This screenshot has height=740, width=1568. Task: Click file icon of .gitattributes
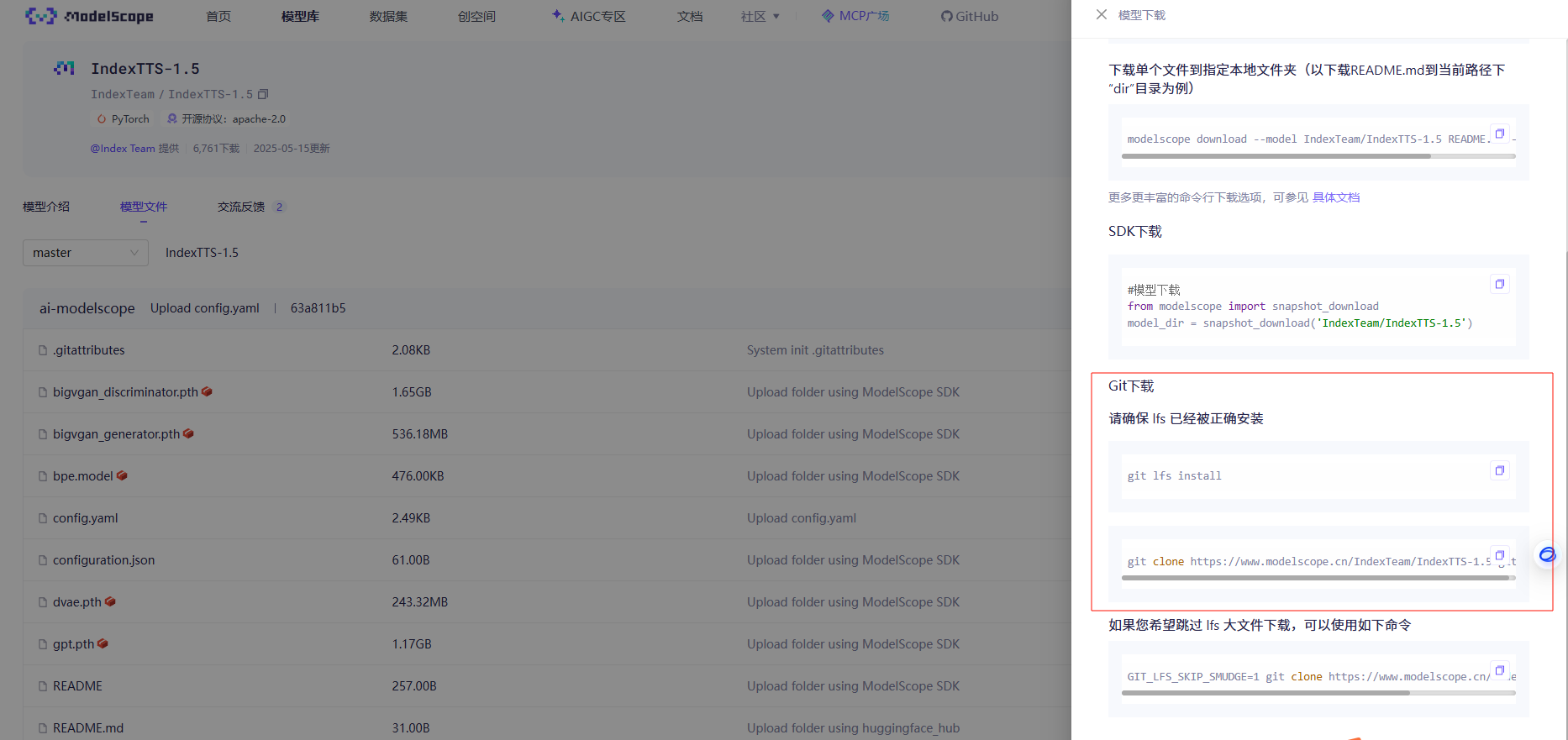[43, 350]
